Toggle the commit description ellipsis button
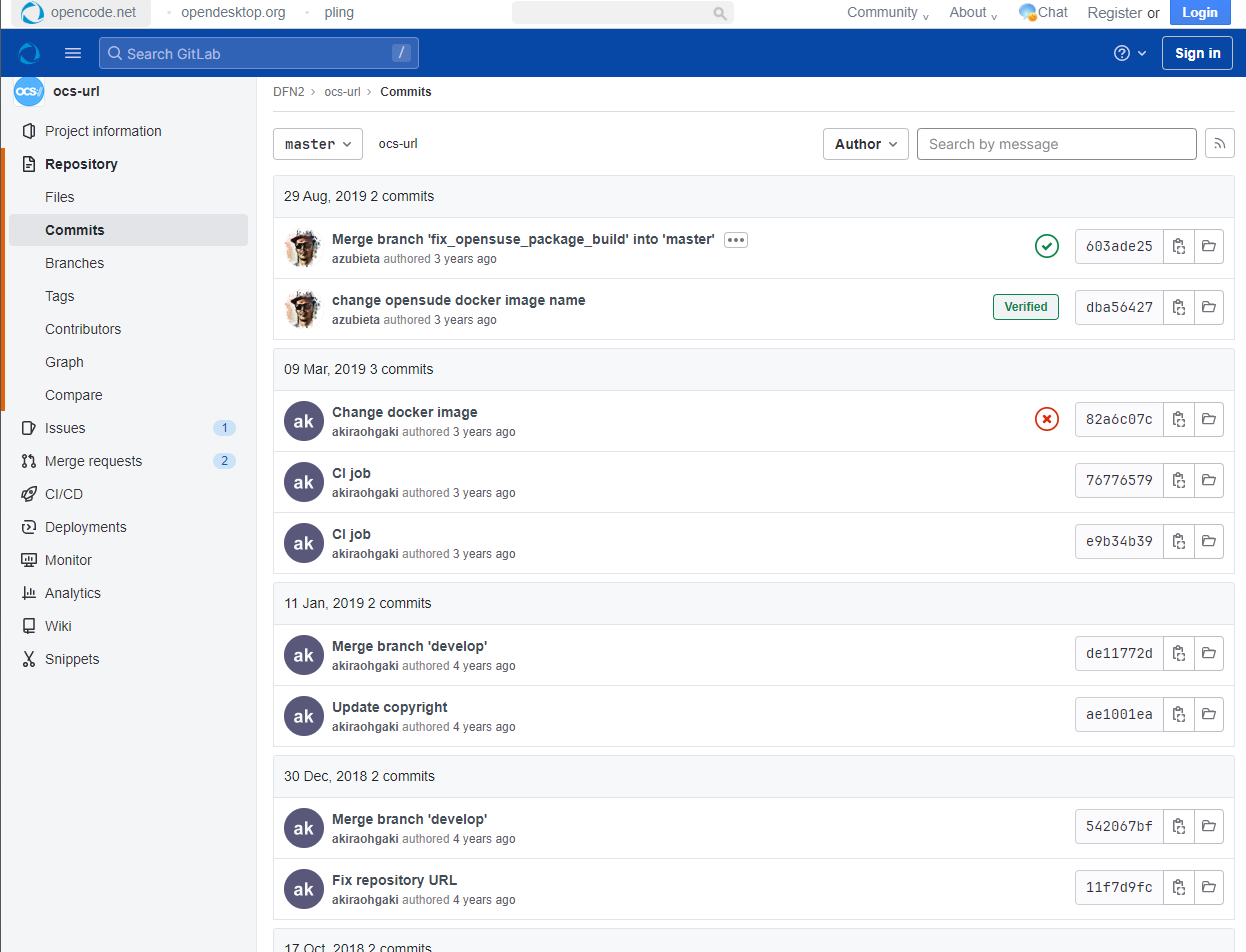Screen dimensions: 1246x952 click(x=735, y=240)
